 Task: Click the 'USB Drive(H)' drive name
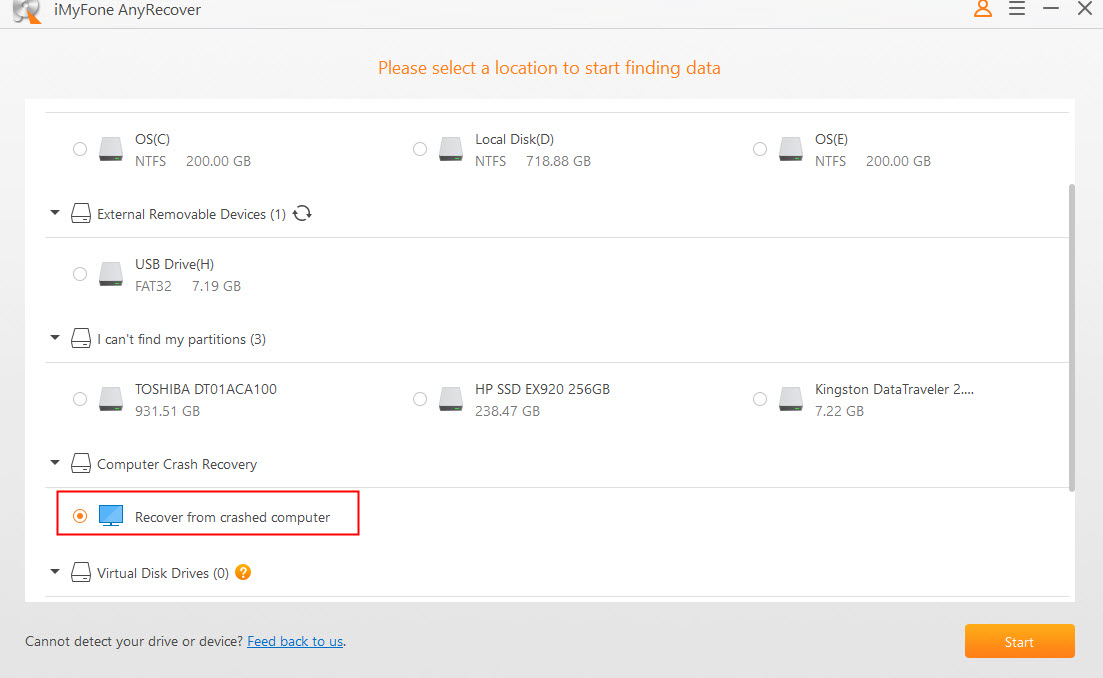point(174,264)
